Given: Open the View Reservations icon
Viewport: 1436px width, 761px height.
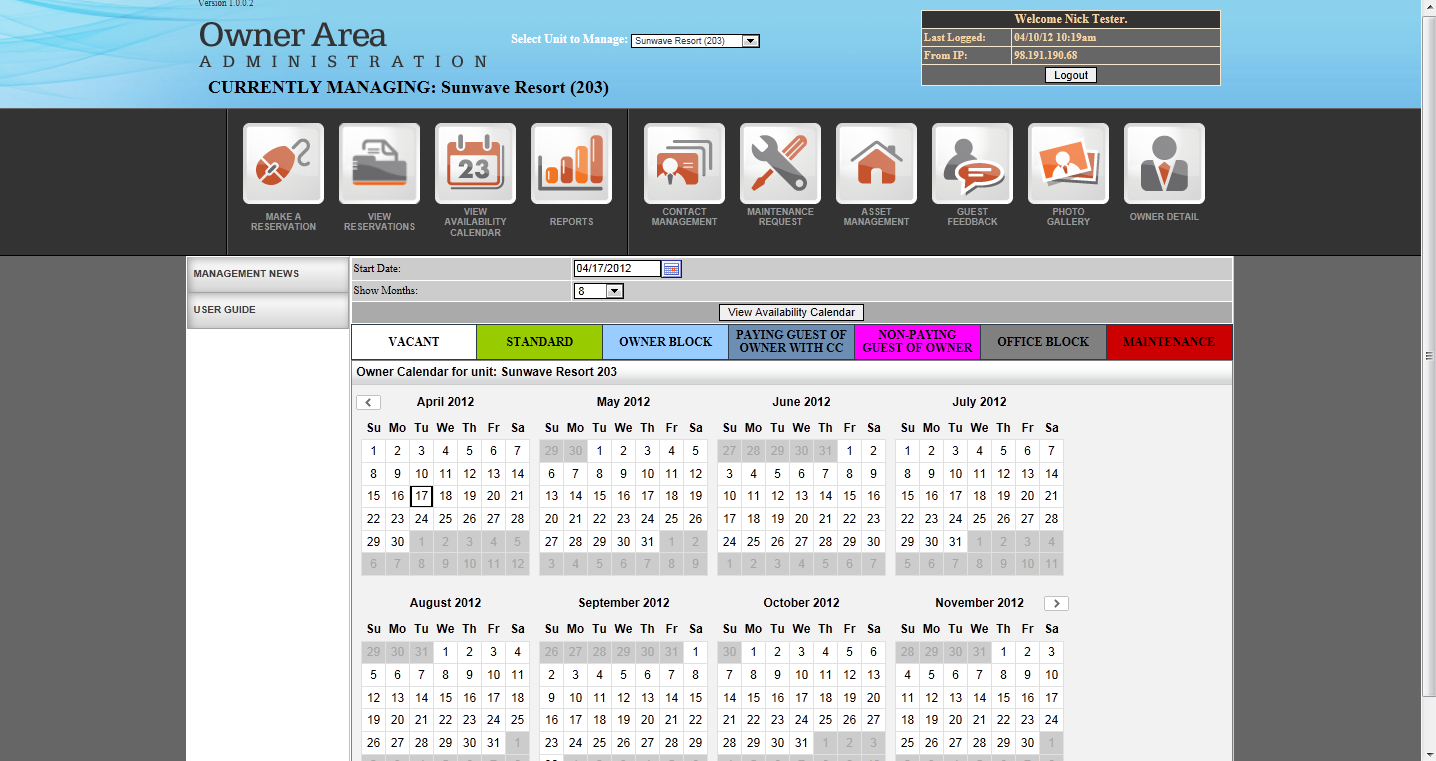Looking at the screenshot, I should click(x=379, y=163).
